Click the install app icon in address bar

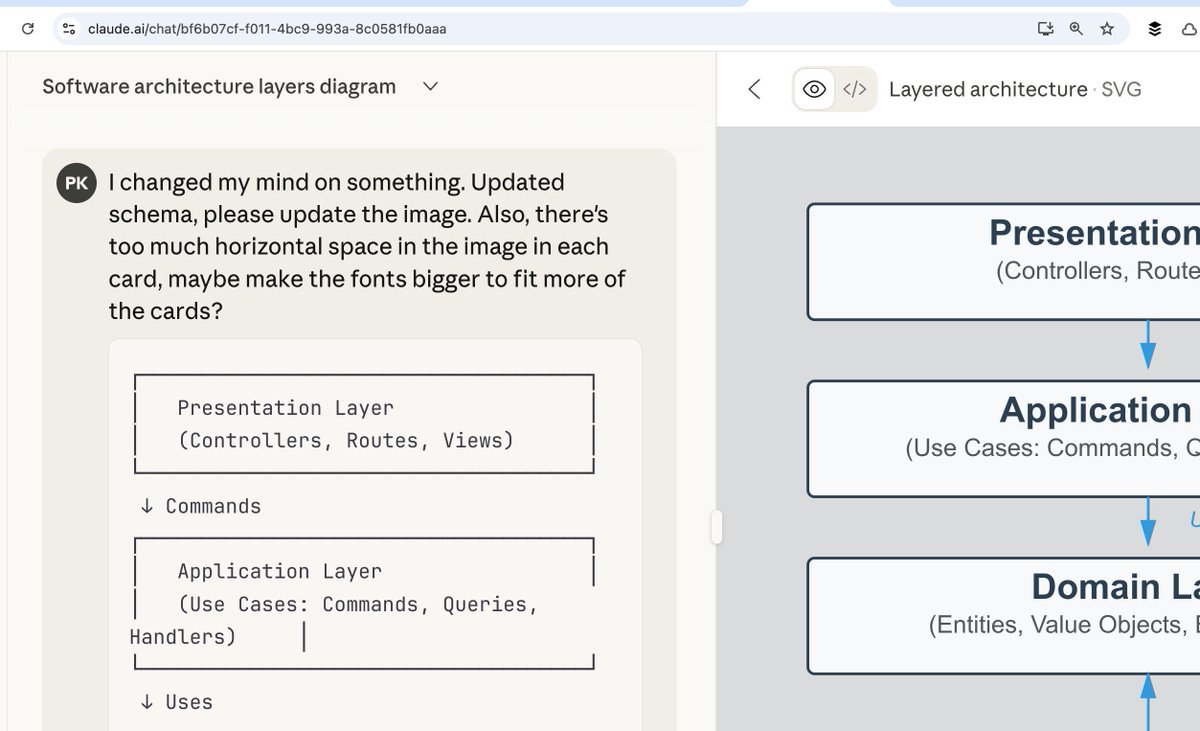coord(1046,29)
